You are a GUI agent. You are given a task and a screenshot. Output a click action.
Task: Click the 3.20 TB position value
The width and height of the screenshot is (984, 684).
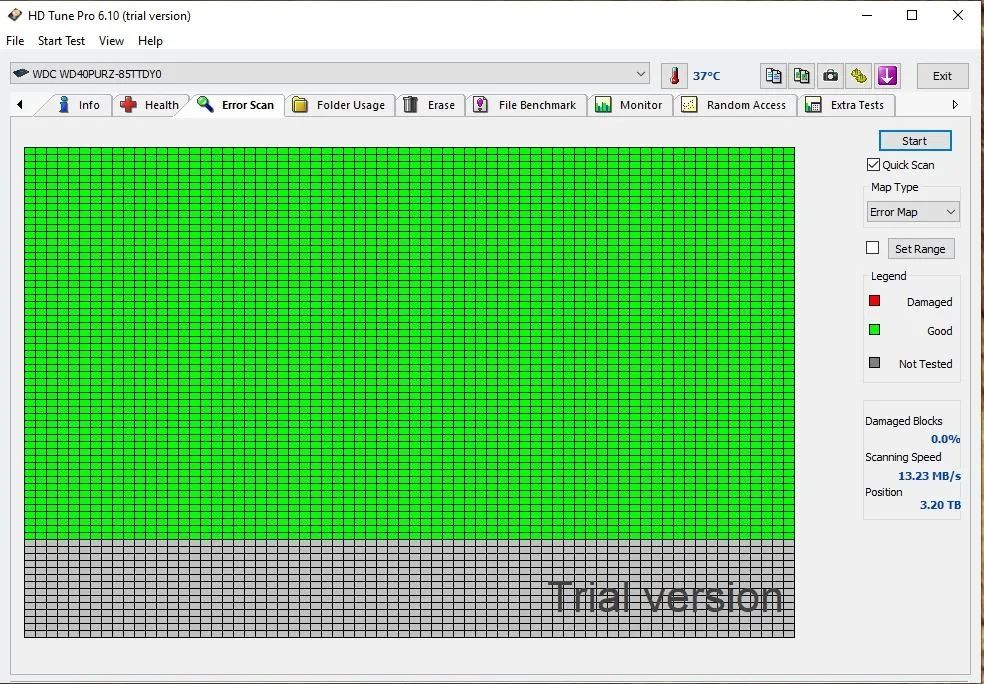pos(940,505)
